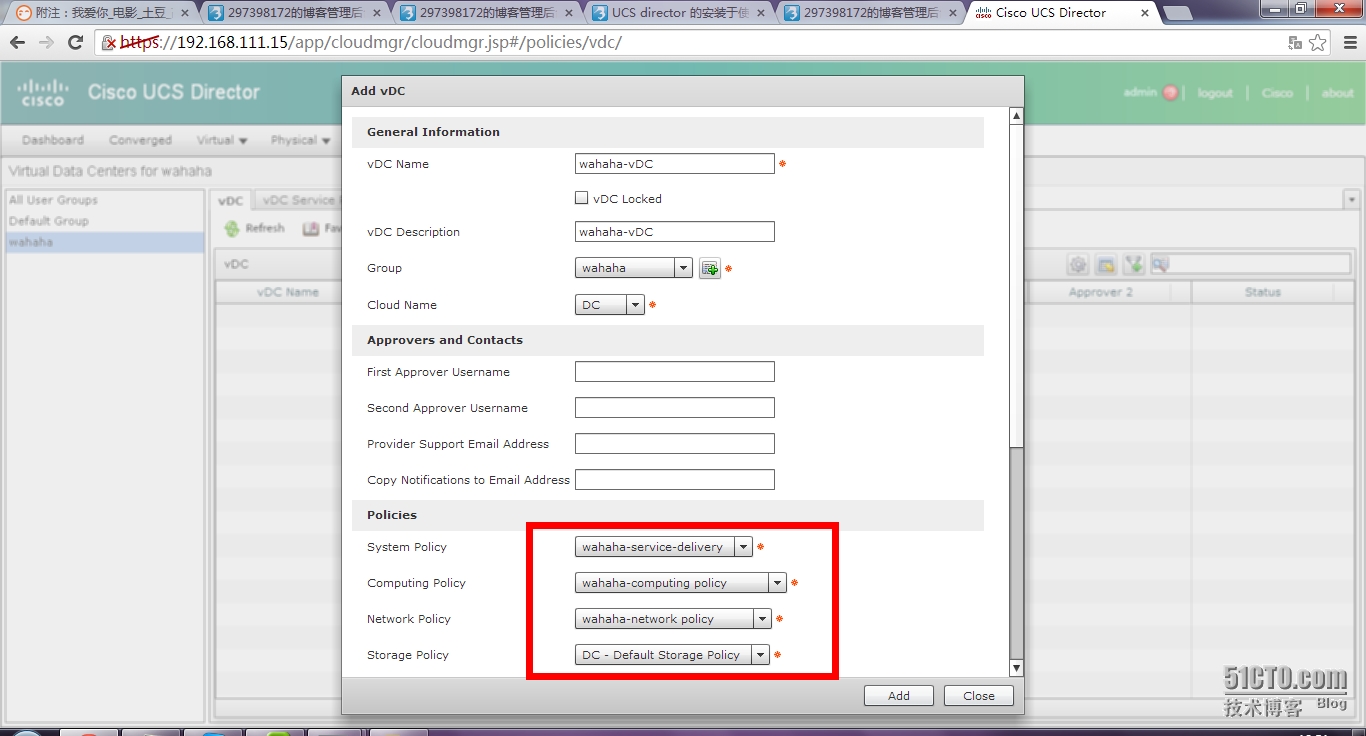This screenshot has width=1366, height=736.
Task: Click the vDC Name column header
Action: pyautogui.click(x=288, y=292)
